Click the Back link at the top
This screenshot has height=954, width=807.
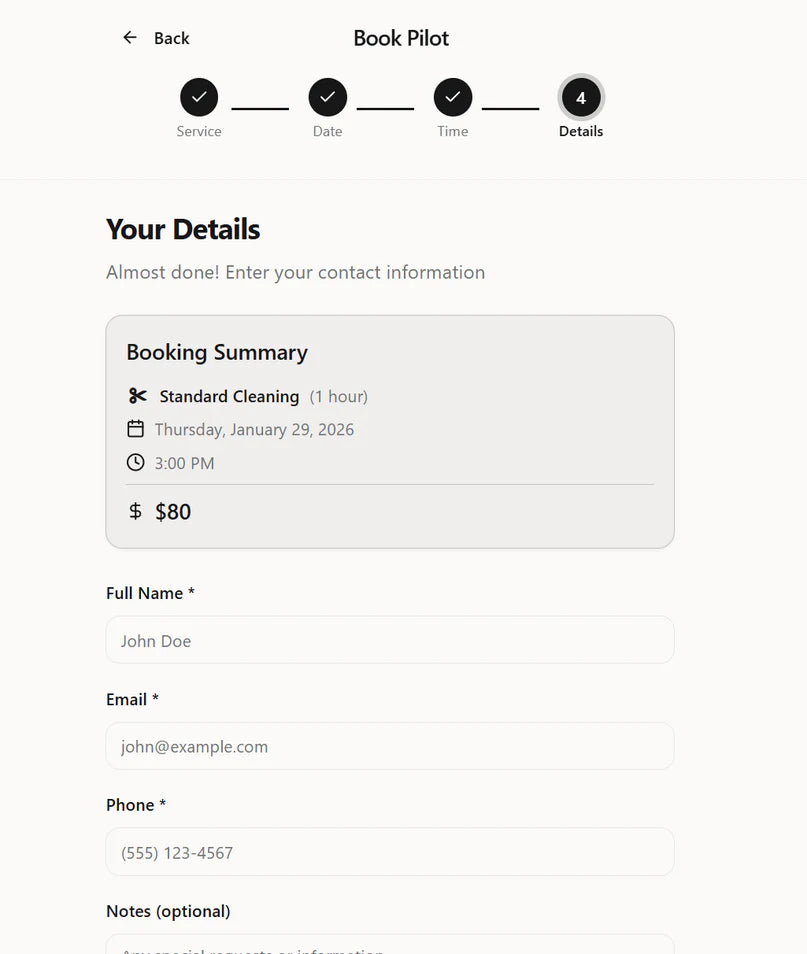[x=171, y=38]
